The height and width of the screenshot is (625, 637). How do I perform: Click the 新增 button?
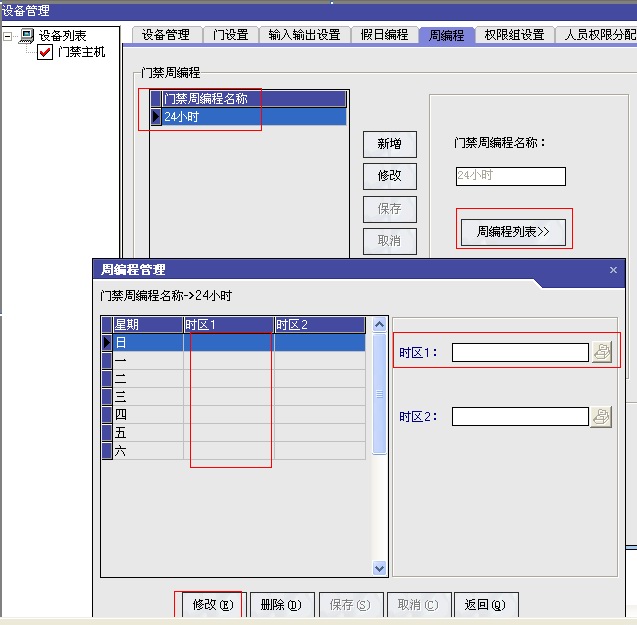(389, 144)
